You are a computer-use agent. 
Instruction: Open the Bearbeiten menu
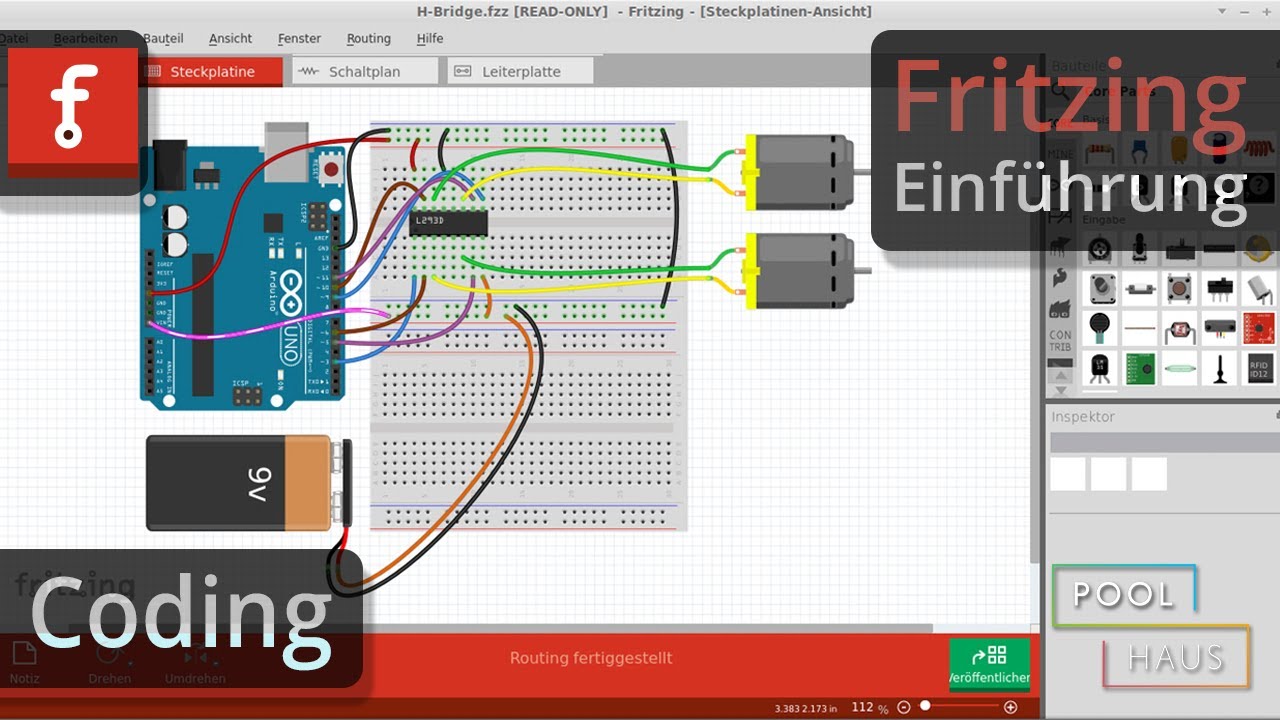(85, 38)
